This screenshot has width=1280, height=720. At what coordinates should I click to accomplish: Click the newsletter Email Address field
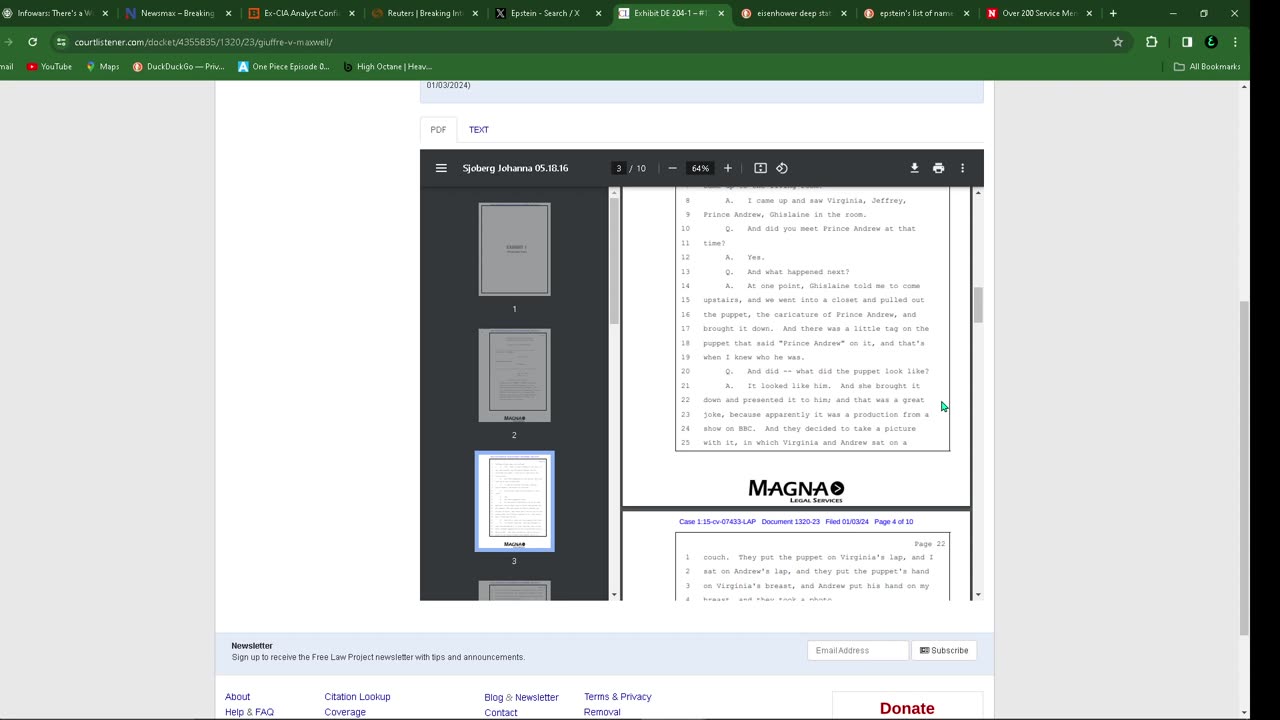pos(858,650)
